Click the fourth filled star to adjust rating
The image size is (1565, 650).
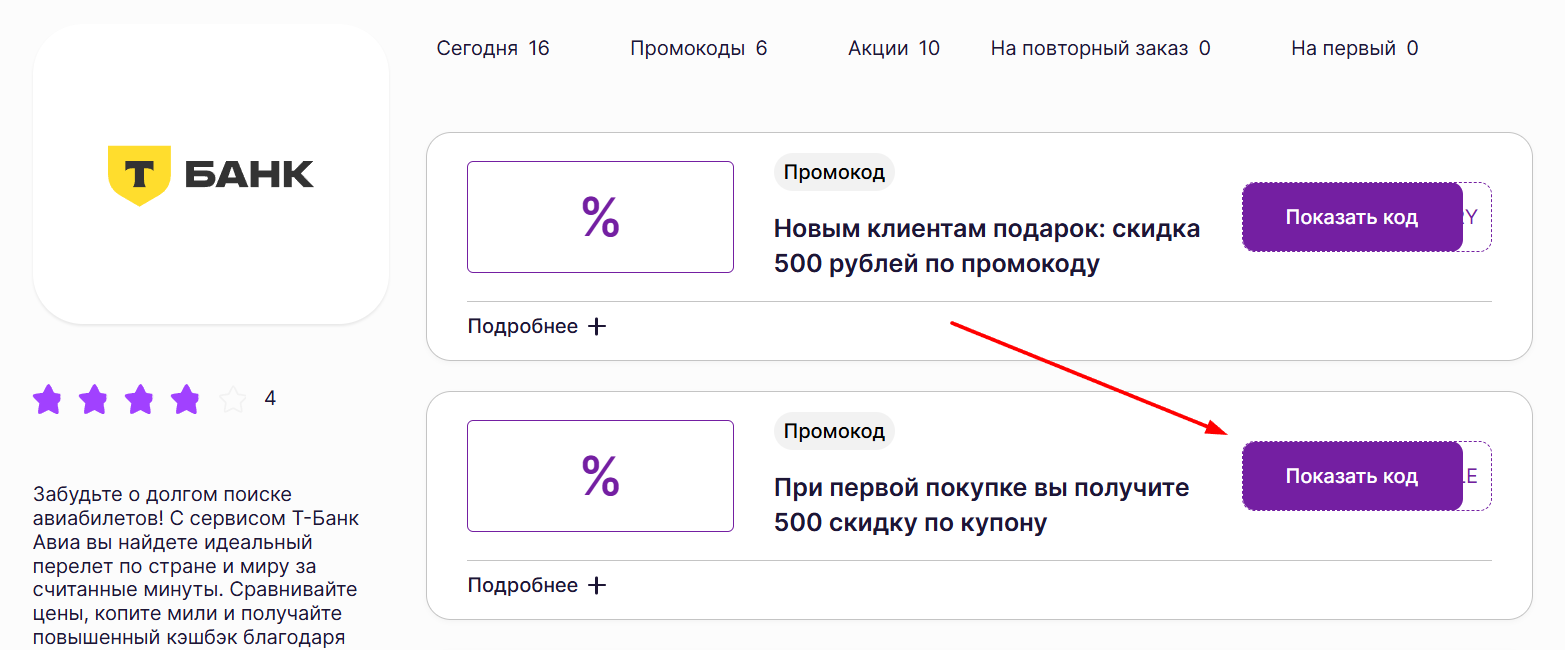click(186, 399)
